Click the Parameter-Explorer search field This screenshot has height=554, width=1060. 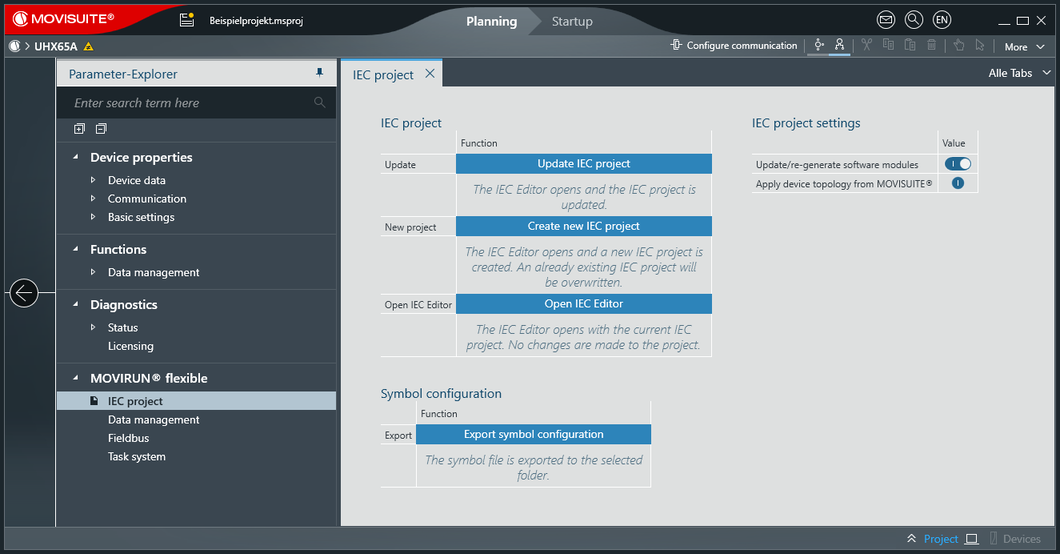190,103
